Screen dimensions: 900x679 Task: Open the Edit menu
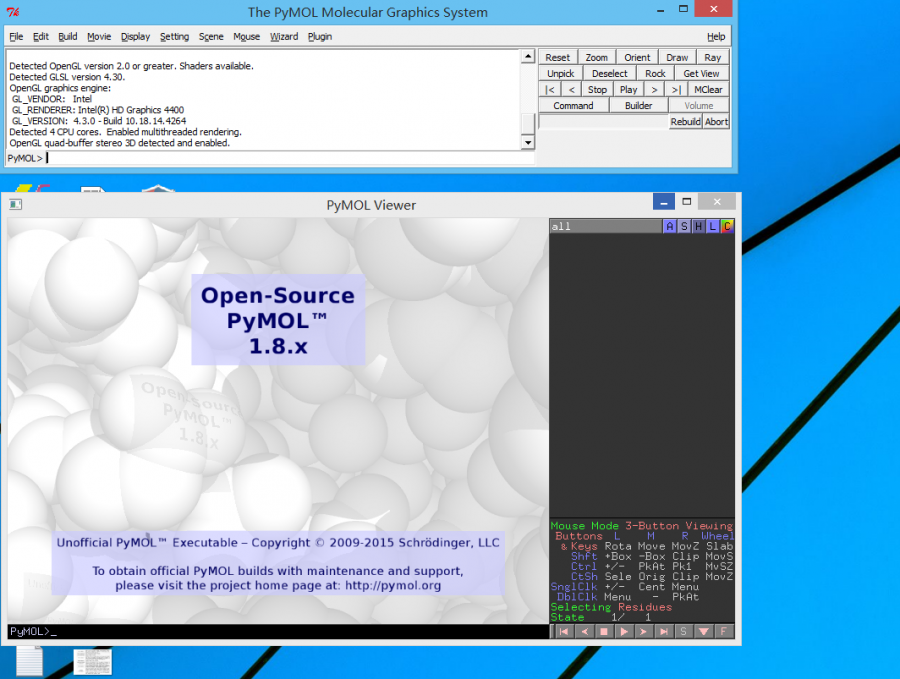[x=41, y=36]
